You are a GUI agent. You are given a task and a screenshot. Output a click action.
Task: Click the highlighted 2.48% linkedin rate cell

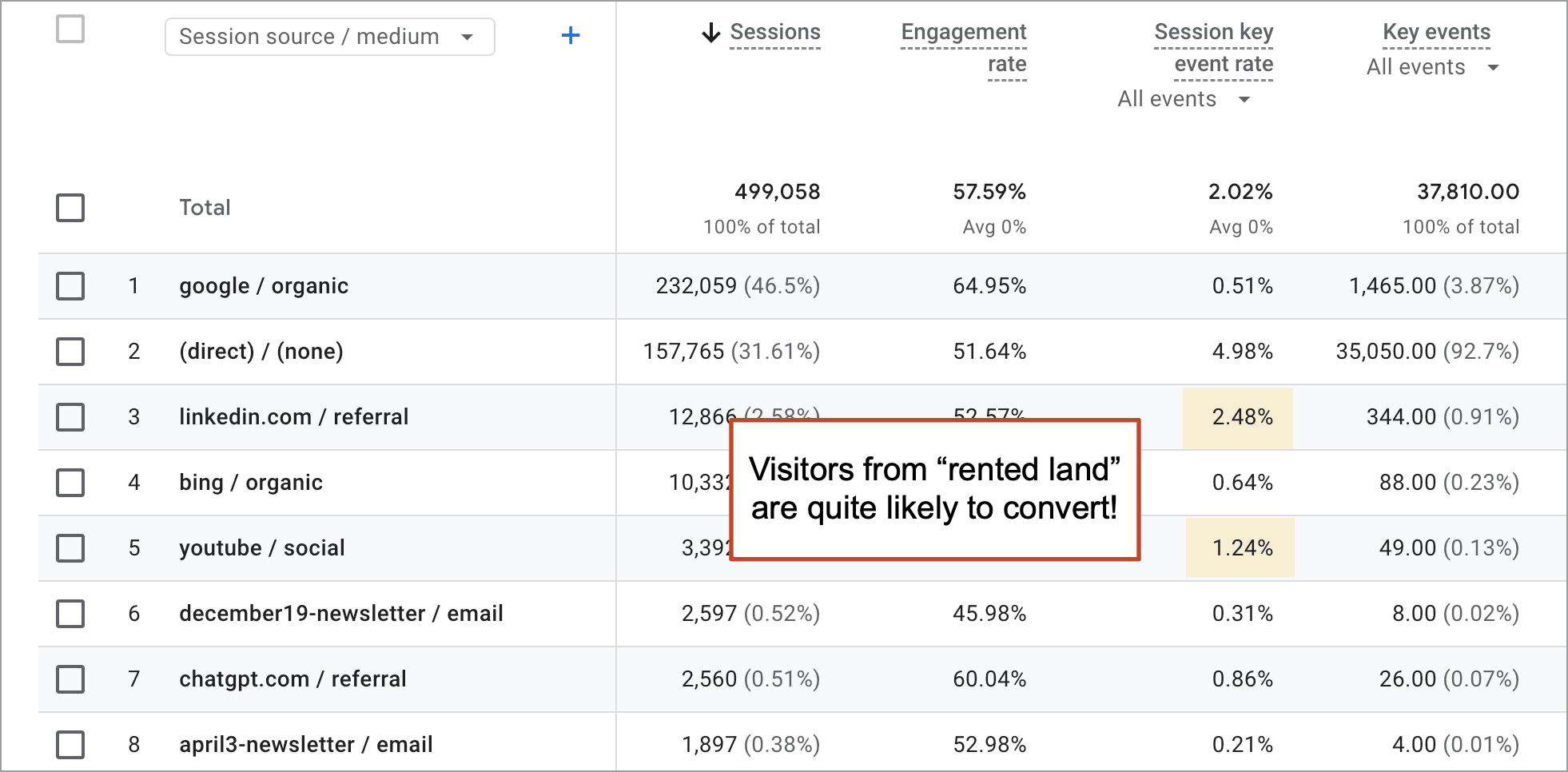click(x=1238, y=418)
